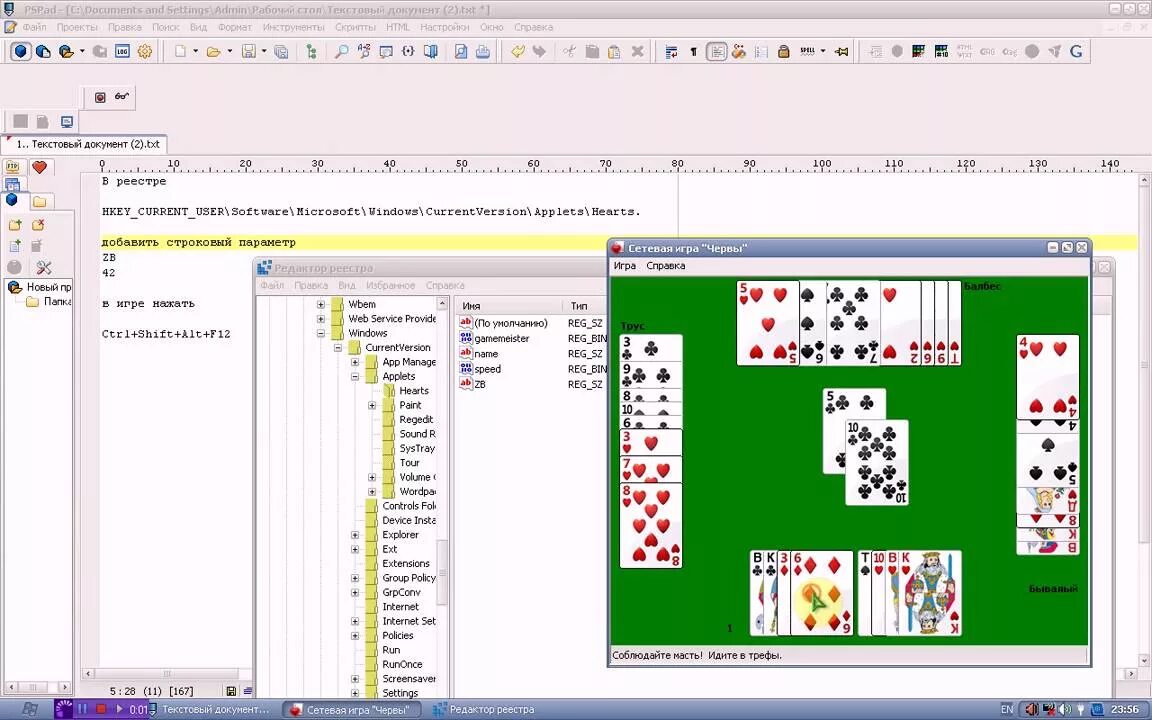Viewport: 1152px width, 720px height.
Task: Open the bookmarks book icon
Action: coord(431,51)
